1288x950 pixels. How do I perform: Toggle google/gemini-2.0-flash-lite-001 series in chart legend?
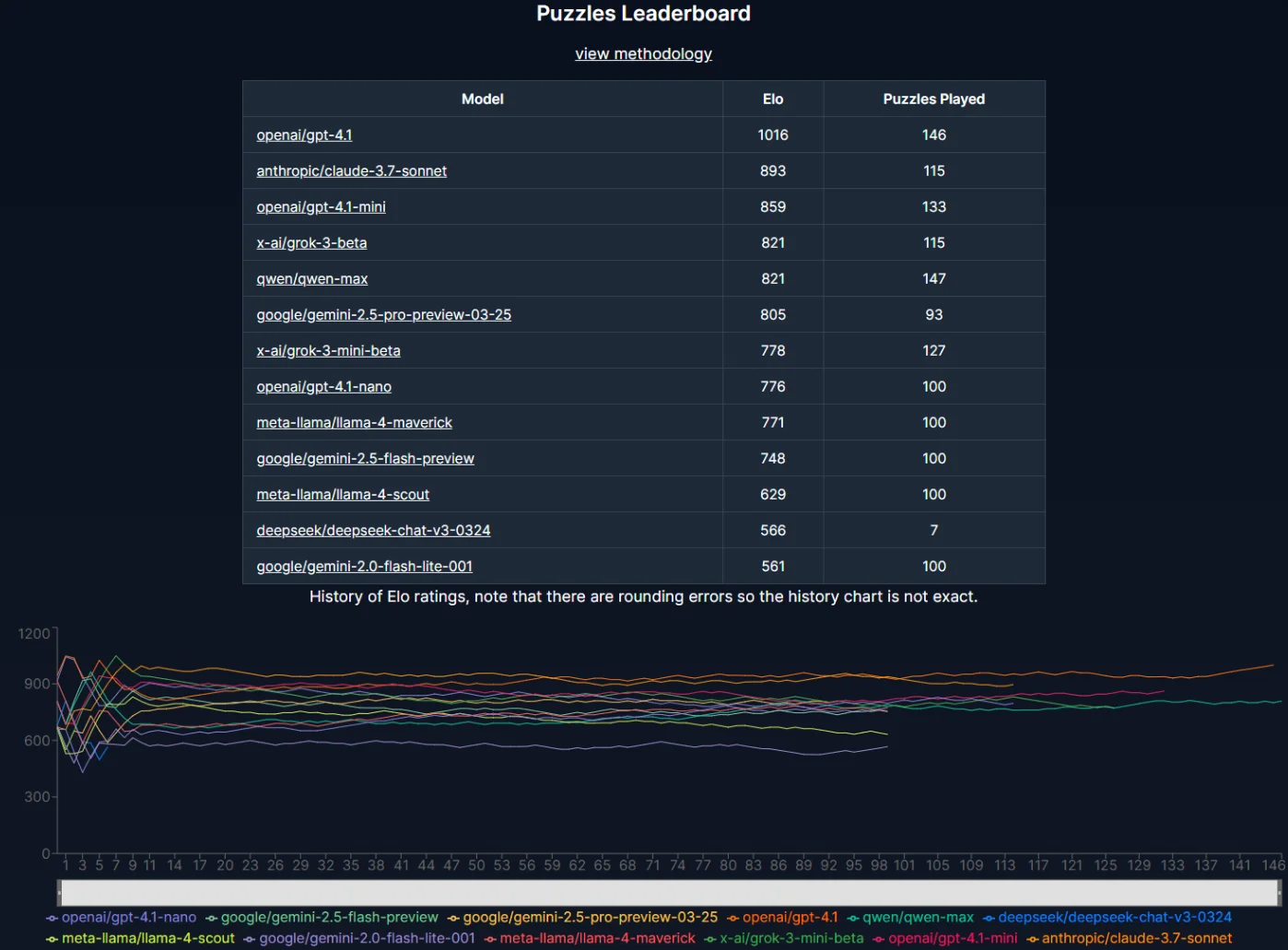359,938
